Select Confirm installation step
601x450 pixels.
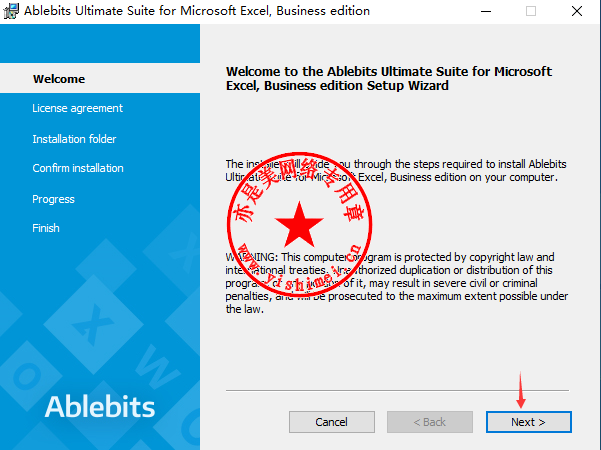coord(78,168)
